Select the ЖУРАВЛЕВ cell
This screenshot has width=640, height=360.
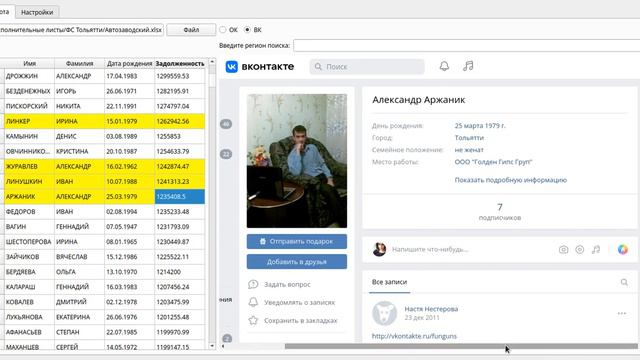[x=29, y=167]
